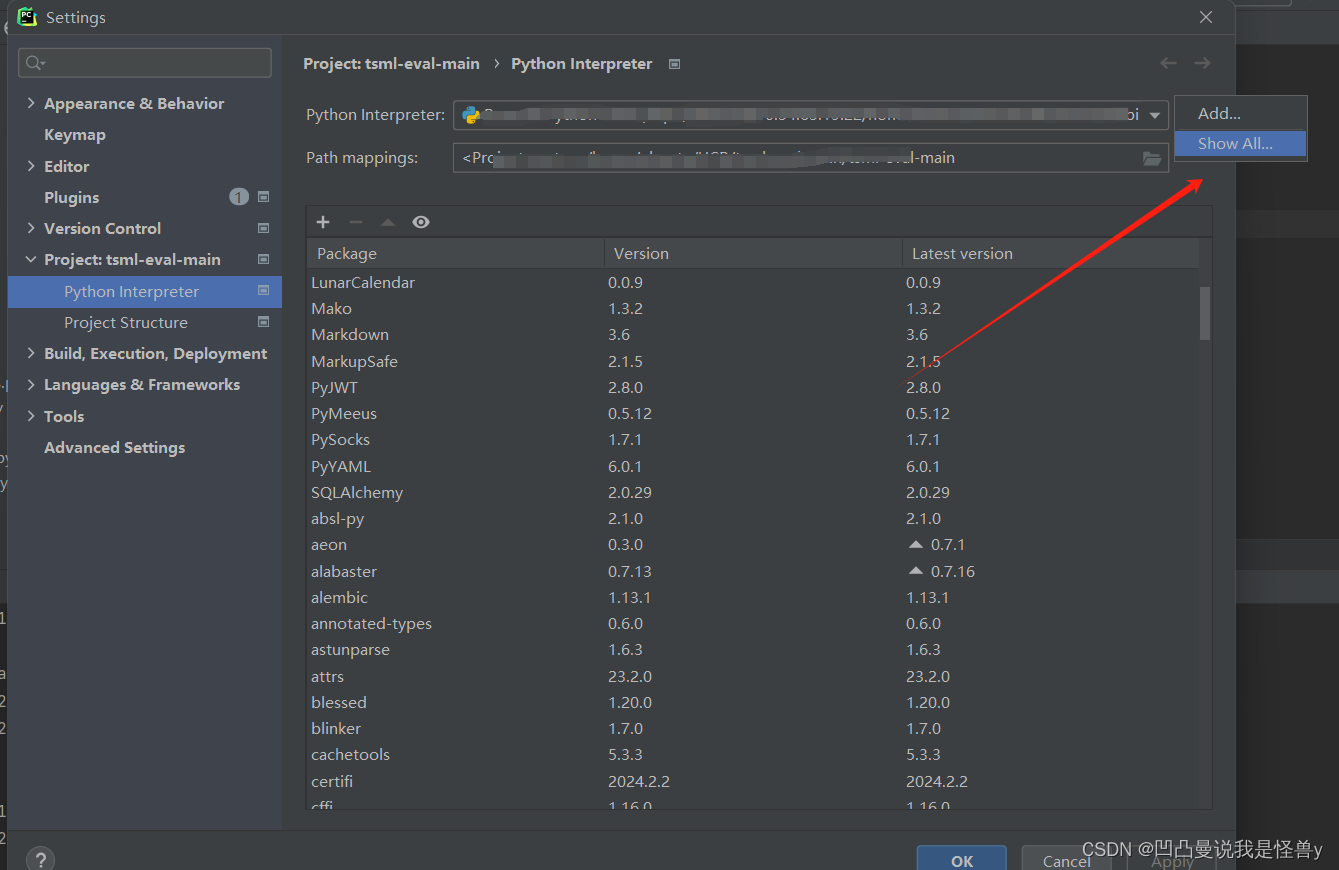Click project-level icon next to Python Interpreter breadcrumb
The height and width of the screenshot is (870, 1339).
click(674, 64)
